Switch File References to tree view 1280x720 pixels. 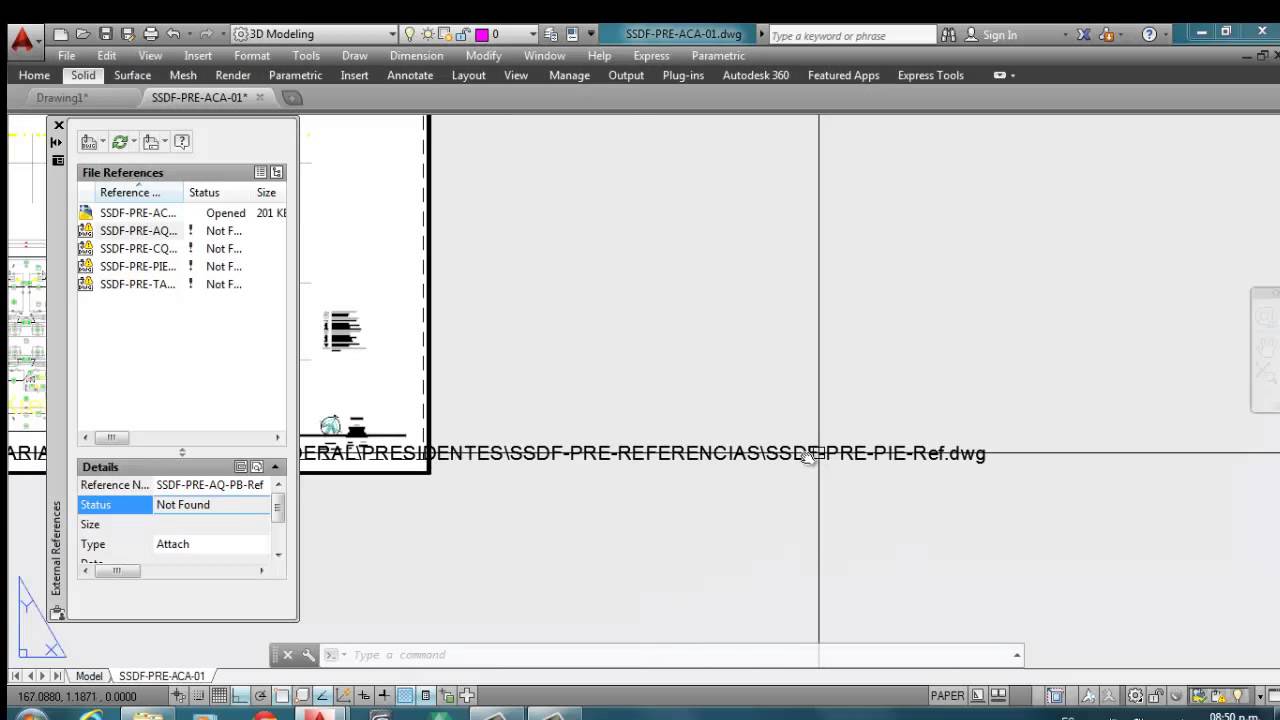[277, 172]
